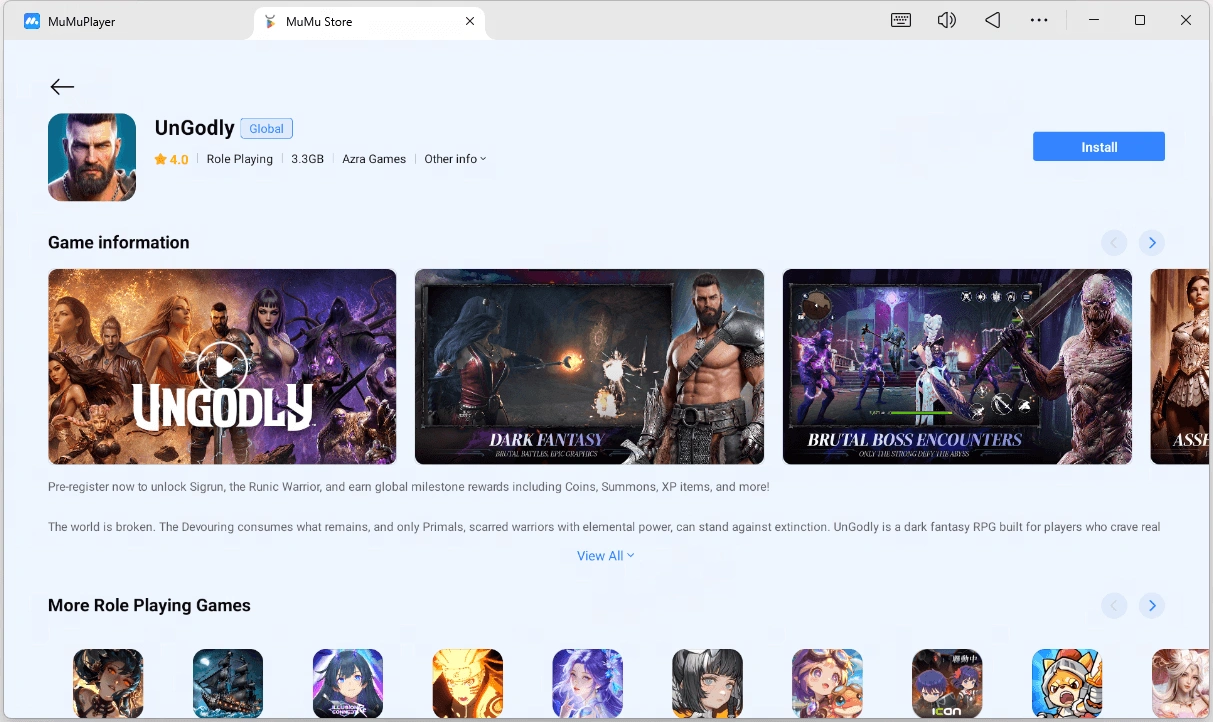
Task: Open the orange spiky-haired ninja game icon
Action: click(x=468, y=684)
